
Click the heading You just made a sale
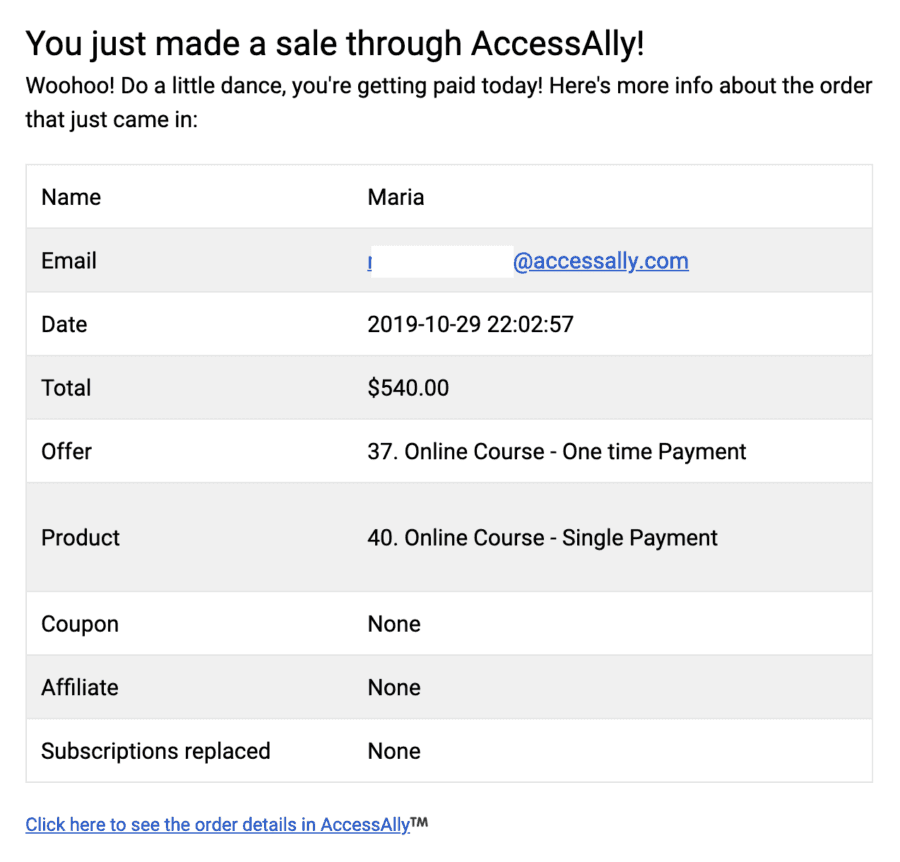pyautogui.click(x=335, y=44)
